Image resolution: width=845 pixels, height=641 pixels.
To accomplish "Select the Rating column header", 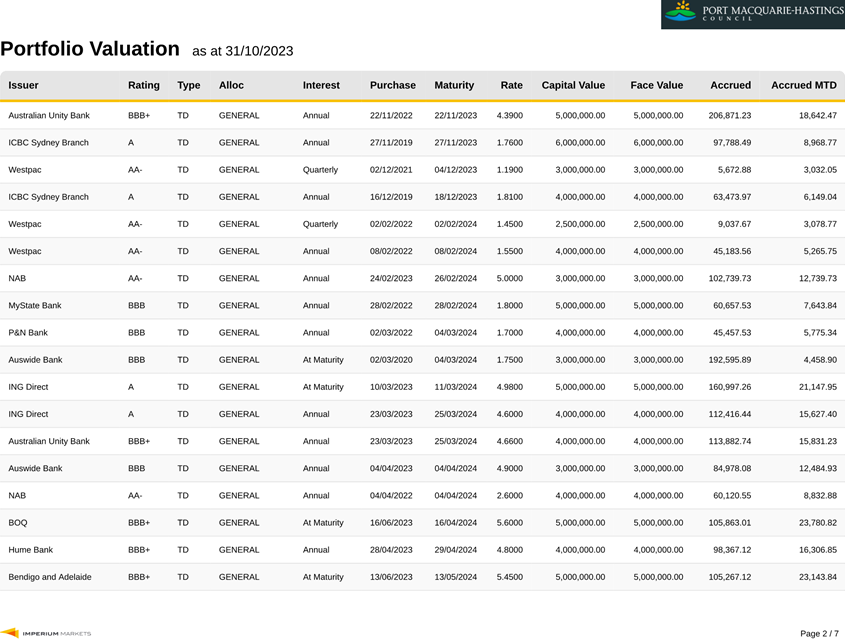I will [144, 85].
